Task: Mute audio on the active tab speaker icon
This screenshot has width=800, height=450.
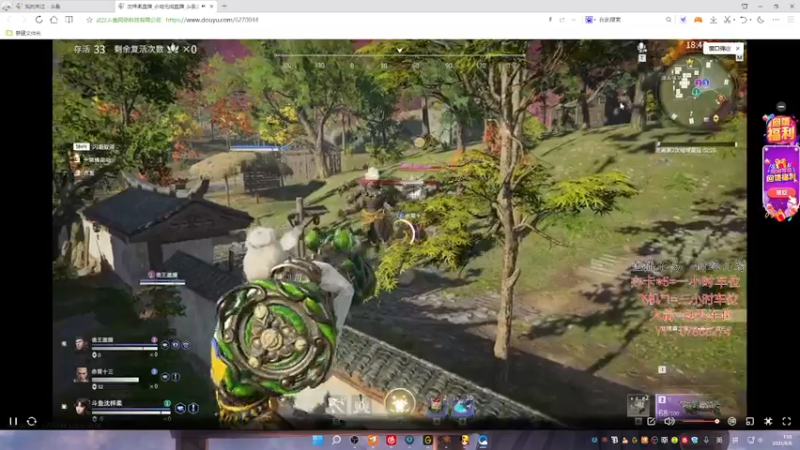Action: click(x=204, y=6)
